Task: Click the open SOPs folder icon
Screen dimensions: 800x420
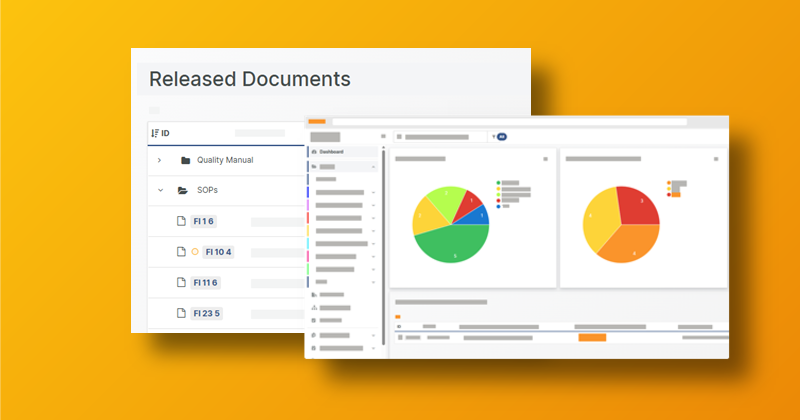Action: [183, 190]
